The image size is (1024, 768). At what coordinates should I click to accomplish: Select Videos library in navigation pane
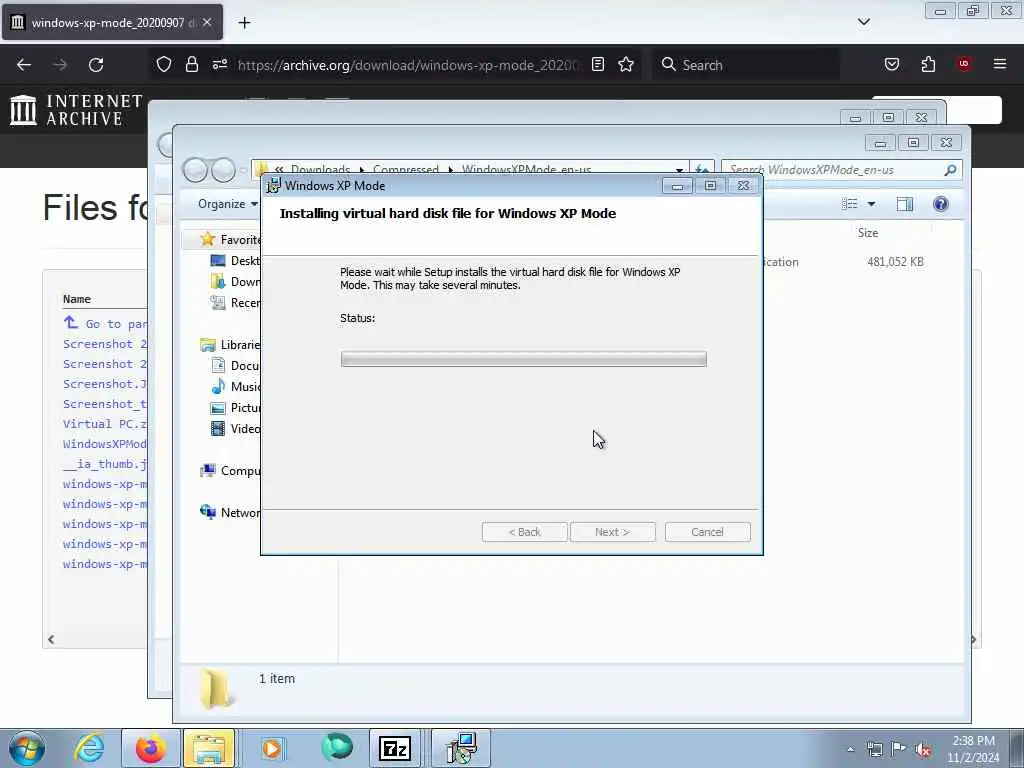[235, 428]
